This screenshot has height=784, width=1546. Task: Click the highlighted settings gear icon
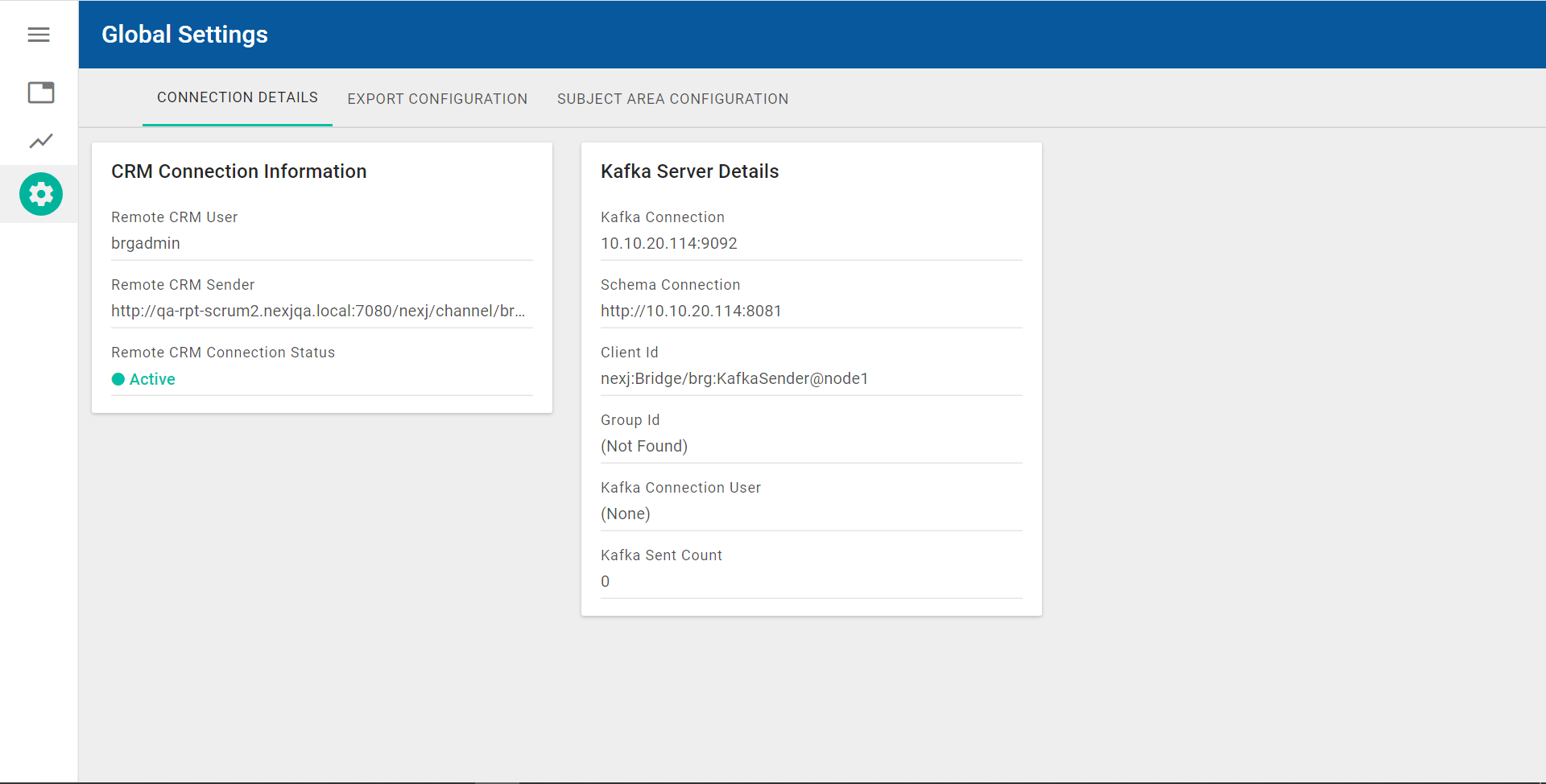40,194
